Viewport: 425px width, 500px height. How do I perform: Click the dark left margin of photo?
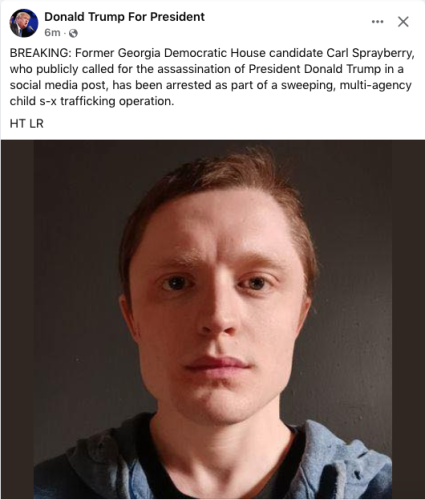[17, 319]
